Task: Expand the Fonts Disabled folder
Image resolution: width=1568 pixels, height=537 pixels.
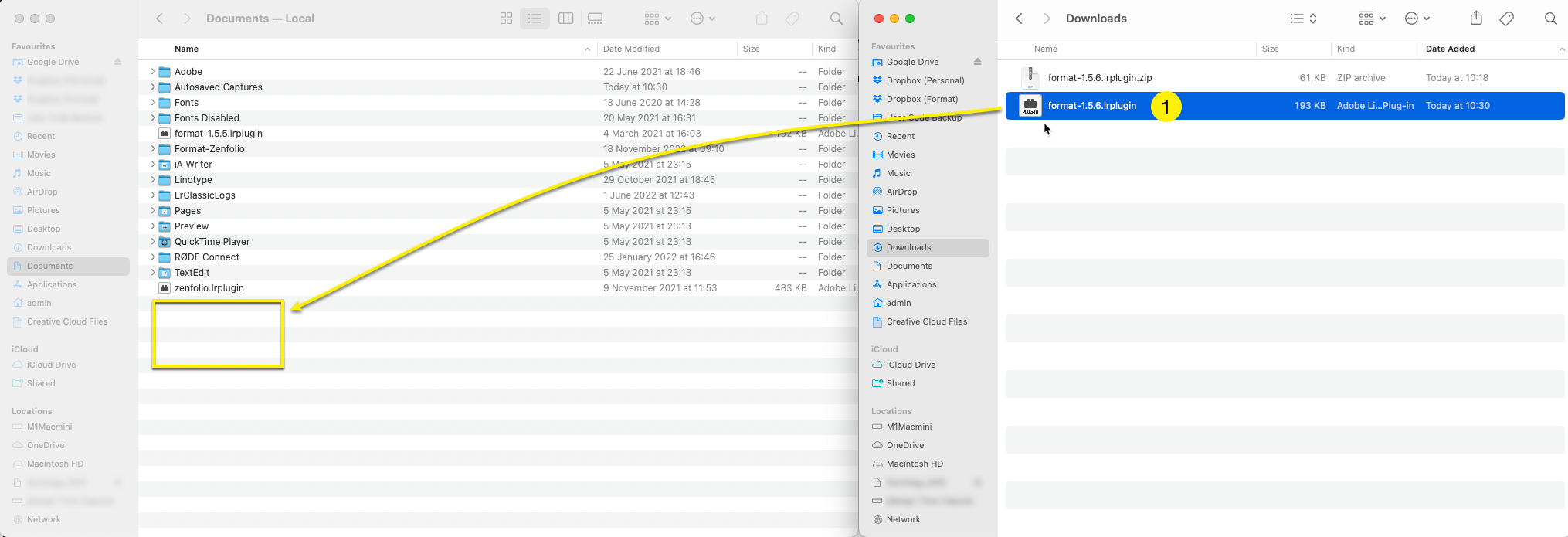Action: click(153, 118)
